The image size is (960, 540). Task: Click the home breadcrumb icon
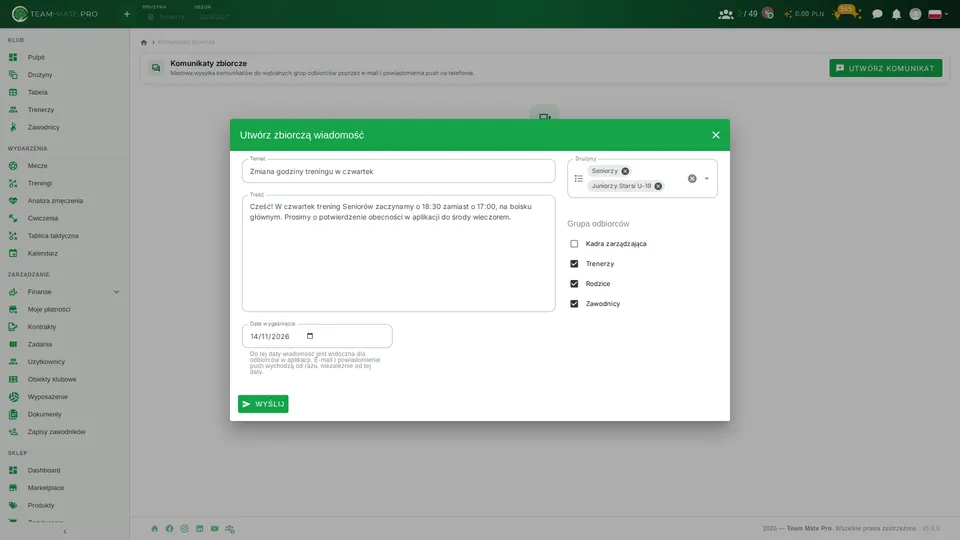tap(144, 42)
